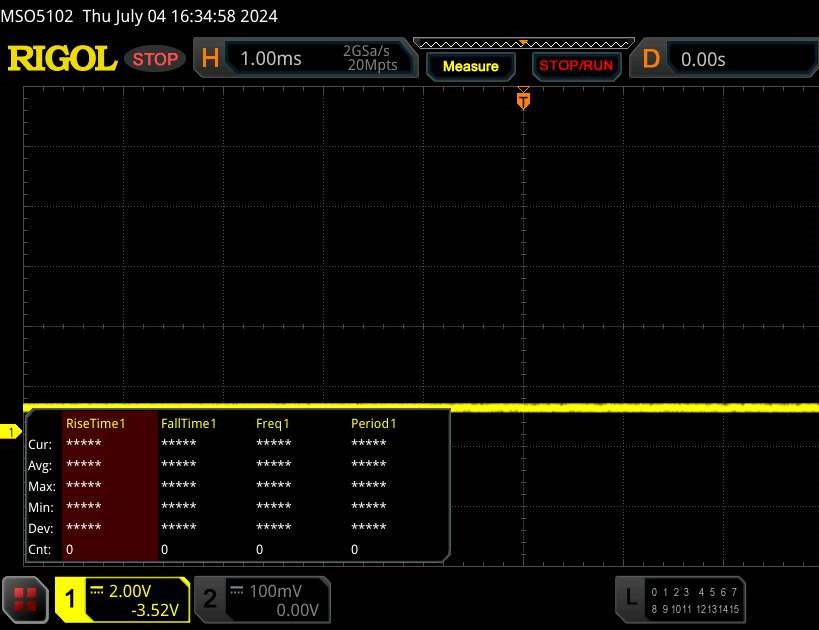Select the RiseTime1 measurement column
Image resolution: width=819 pixels, height=630 pixels.
96,423
